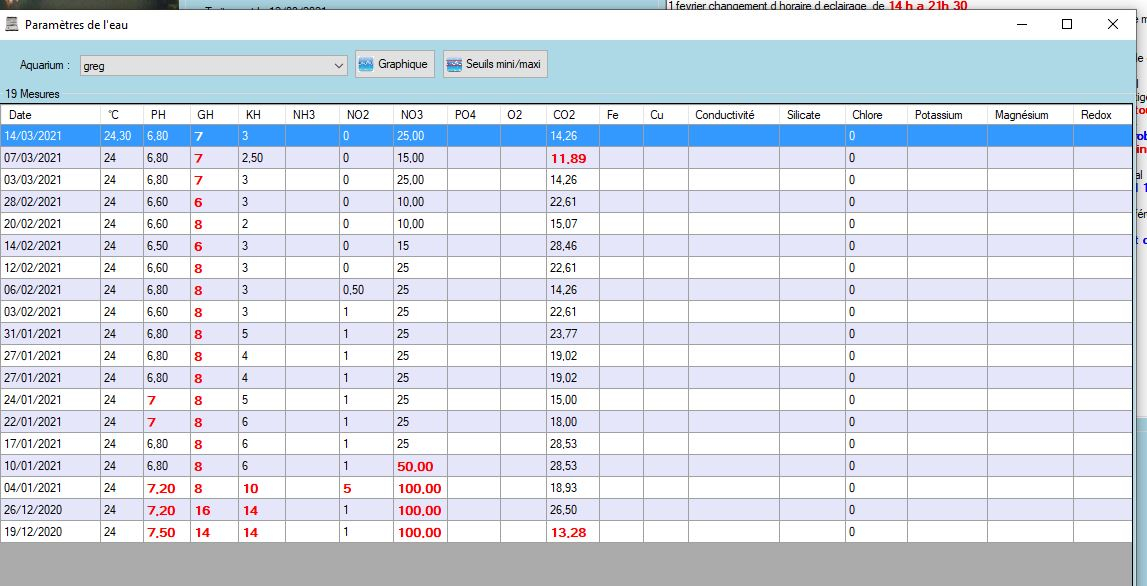Open the Seuils mini/maxi thresholds
The image size is (1147, 586).
[495, 64]
